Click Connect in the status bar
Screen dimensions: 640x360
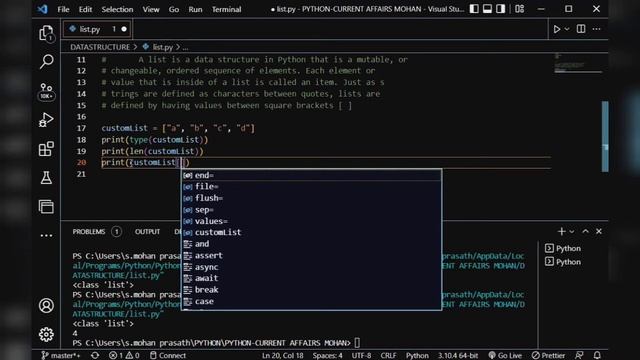168,355
